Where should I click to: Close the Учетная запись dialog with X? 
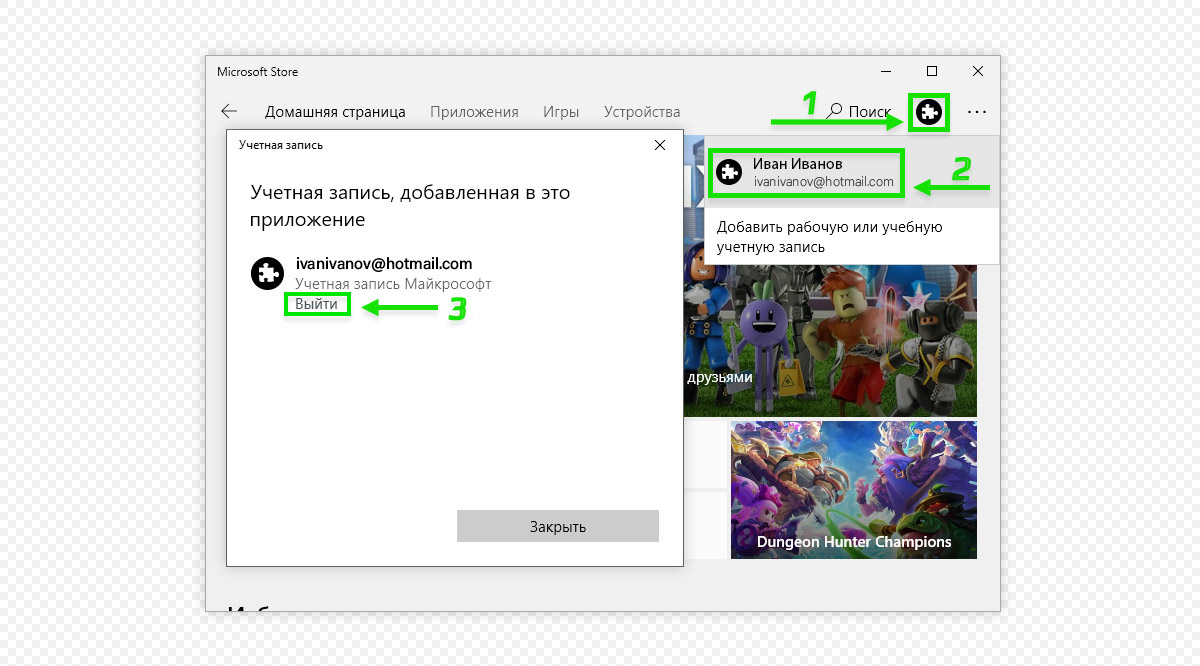(x=659, y=145)
